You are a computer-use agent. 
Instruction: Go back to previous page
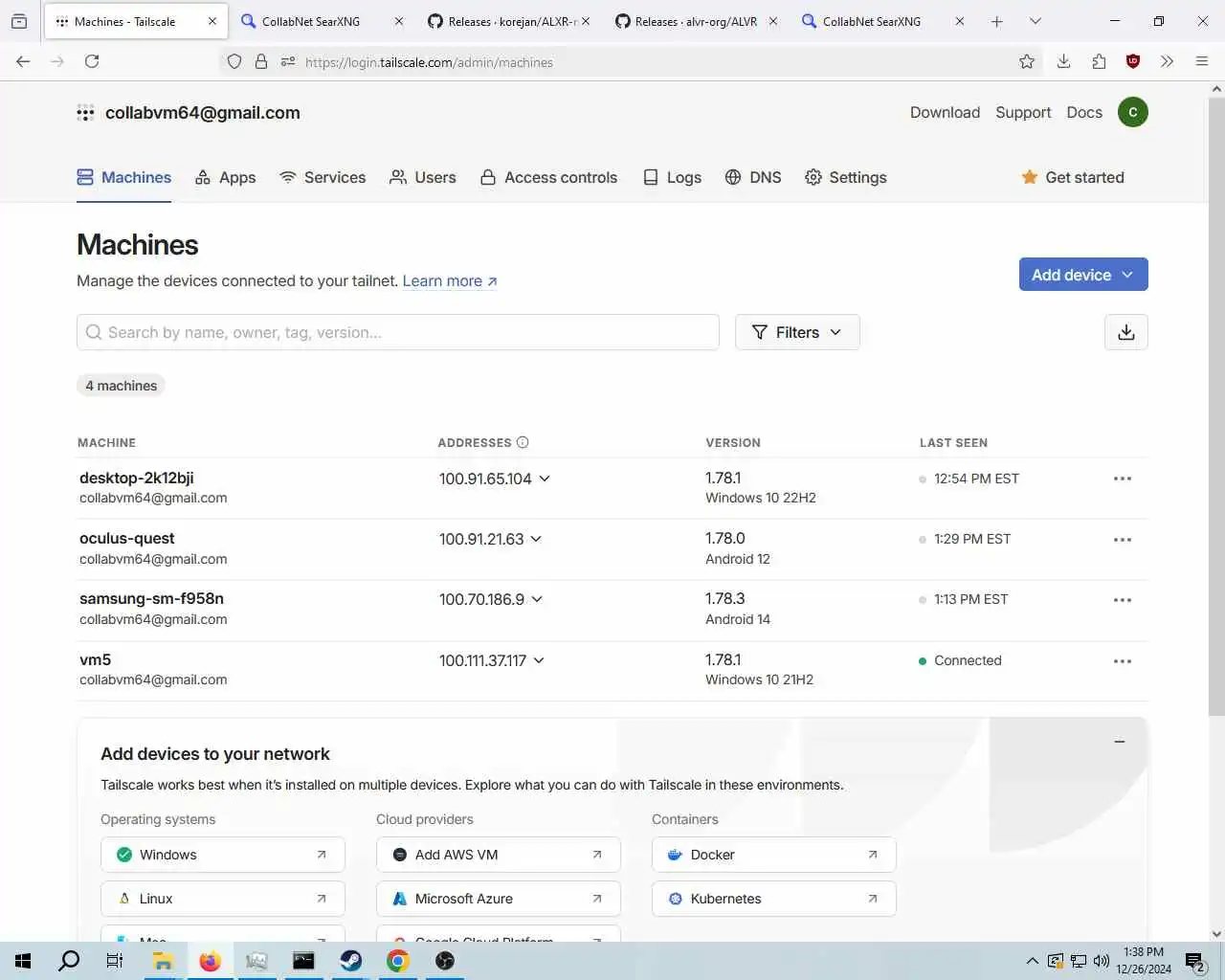point(23,61)
